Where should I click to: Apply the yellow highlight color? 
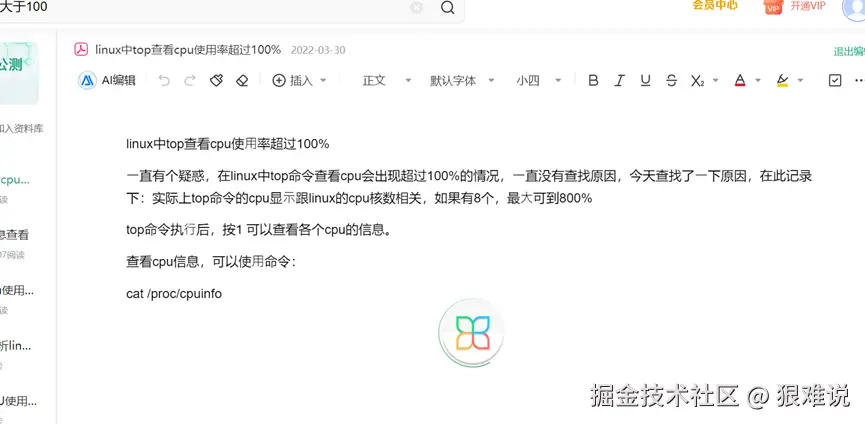[782, 80]
